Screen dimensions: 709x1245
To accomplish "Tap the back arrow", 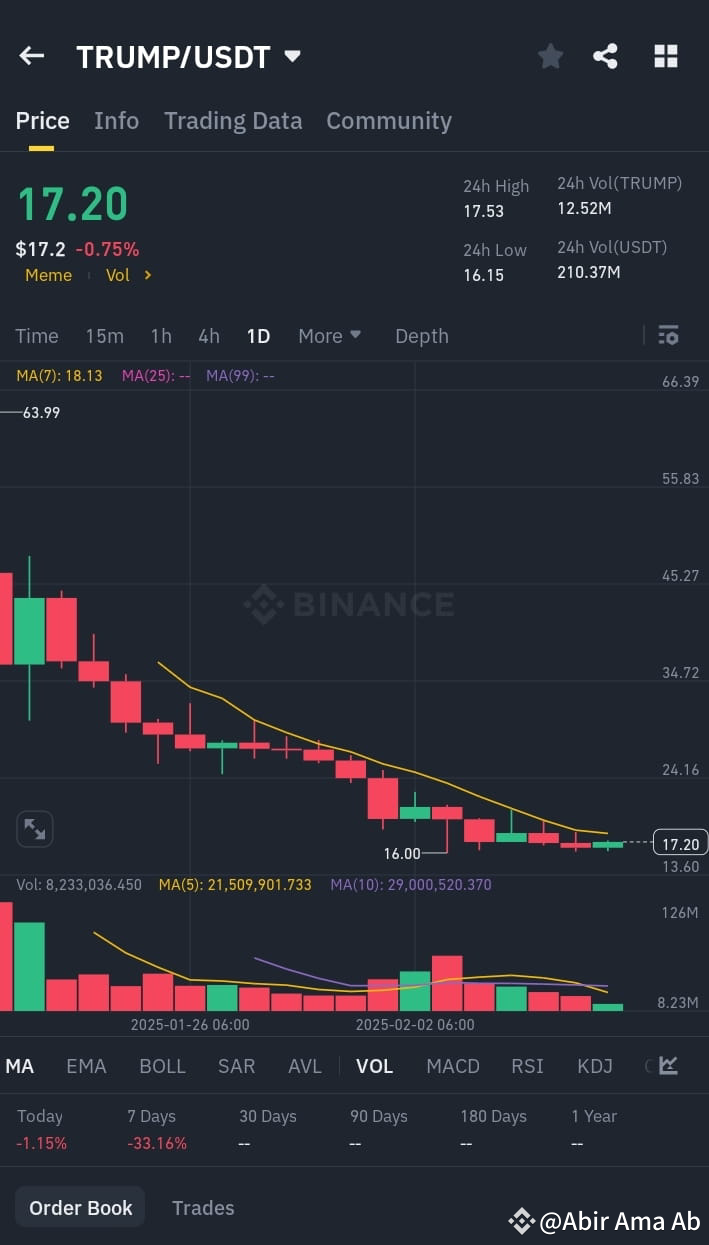I will (x=31, y=56).
